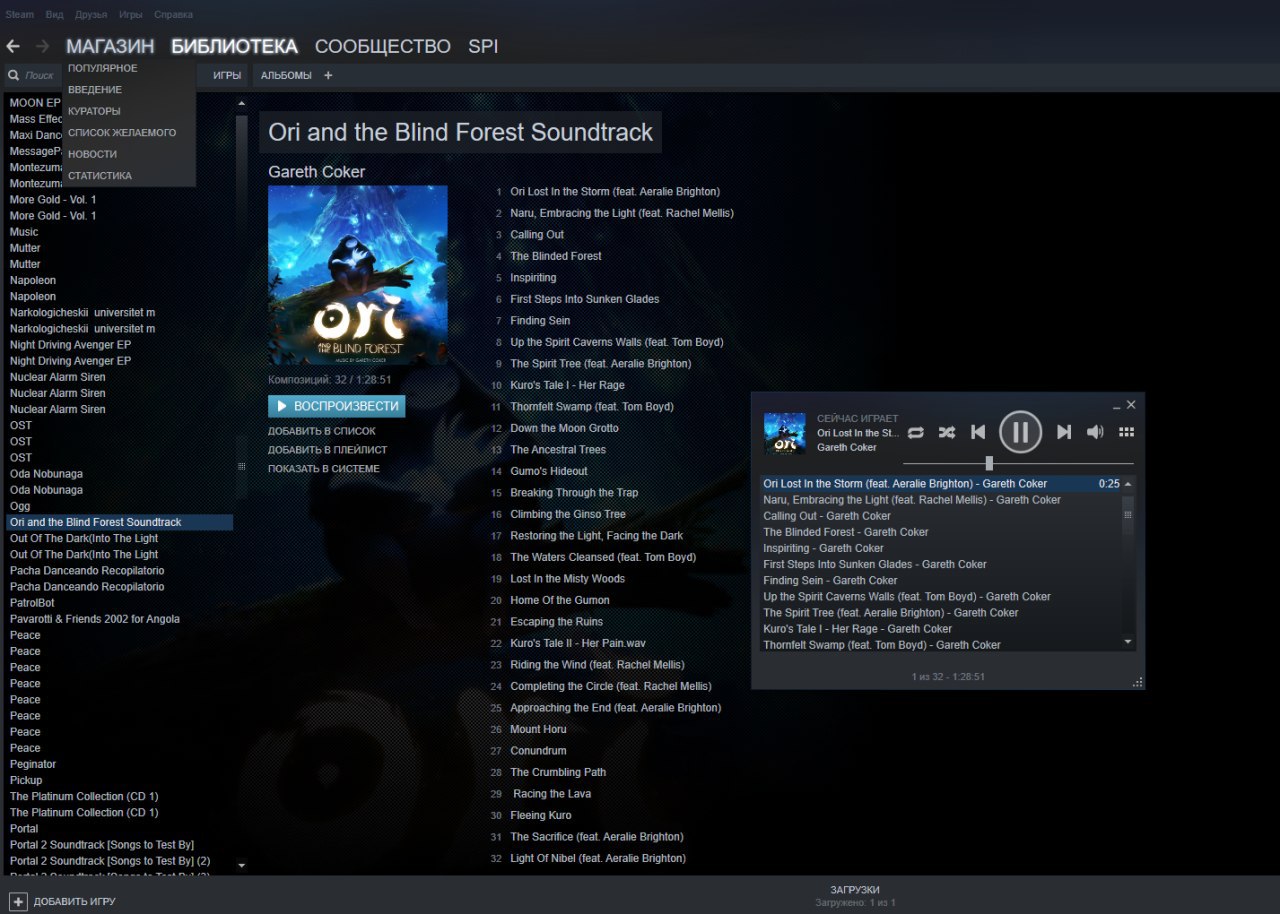
Task: Close the music player window
Action: (x=1131, y=405)
